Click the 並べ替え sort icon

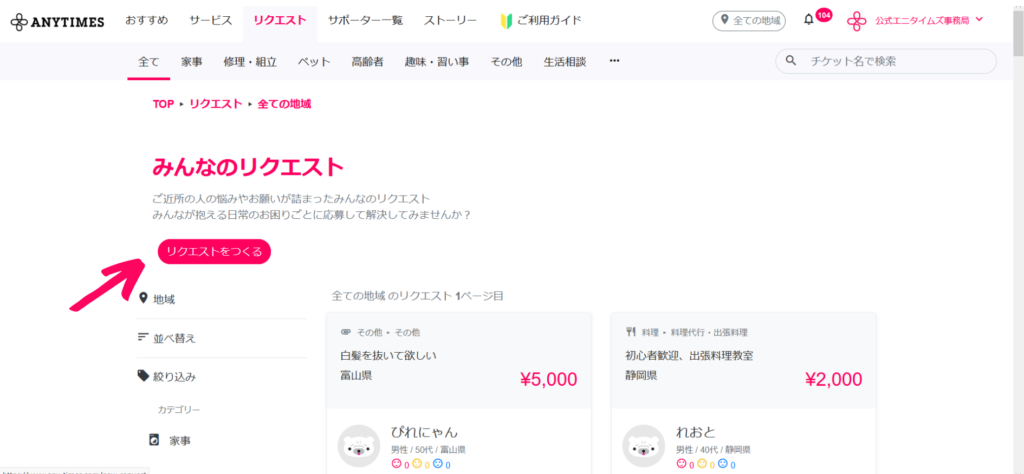pos(143,337)
